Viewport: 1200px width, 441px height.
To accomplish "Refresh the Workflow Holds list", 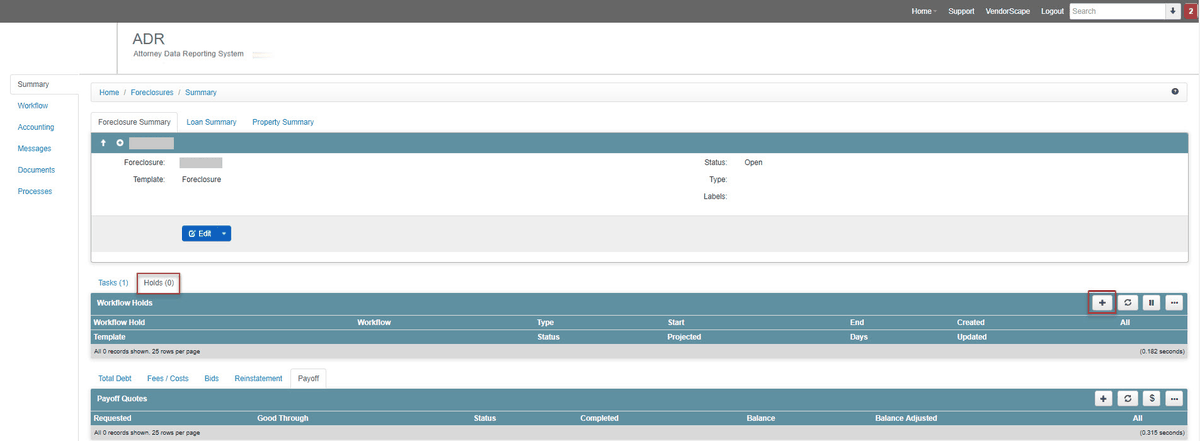I will (x=1128, y=302).
